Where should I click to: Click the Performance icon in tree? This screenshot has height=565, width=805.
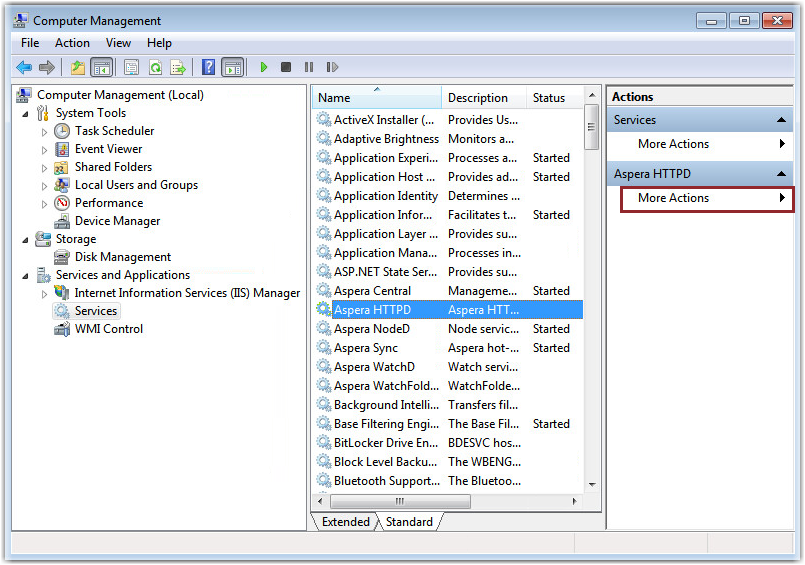pos(62,203)
